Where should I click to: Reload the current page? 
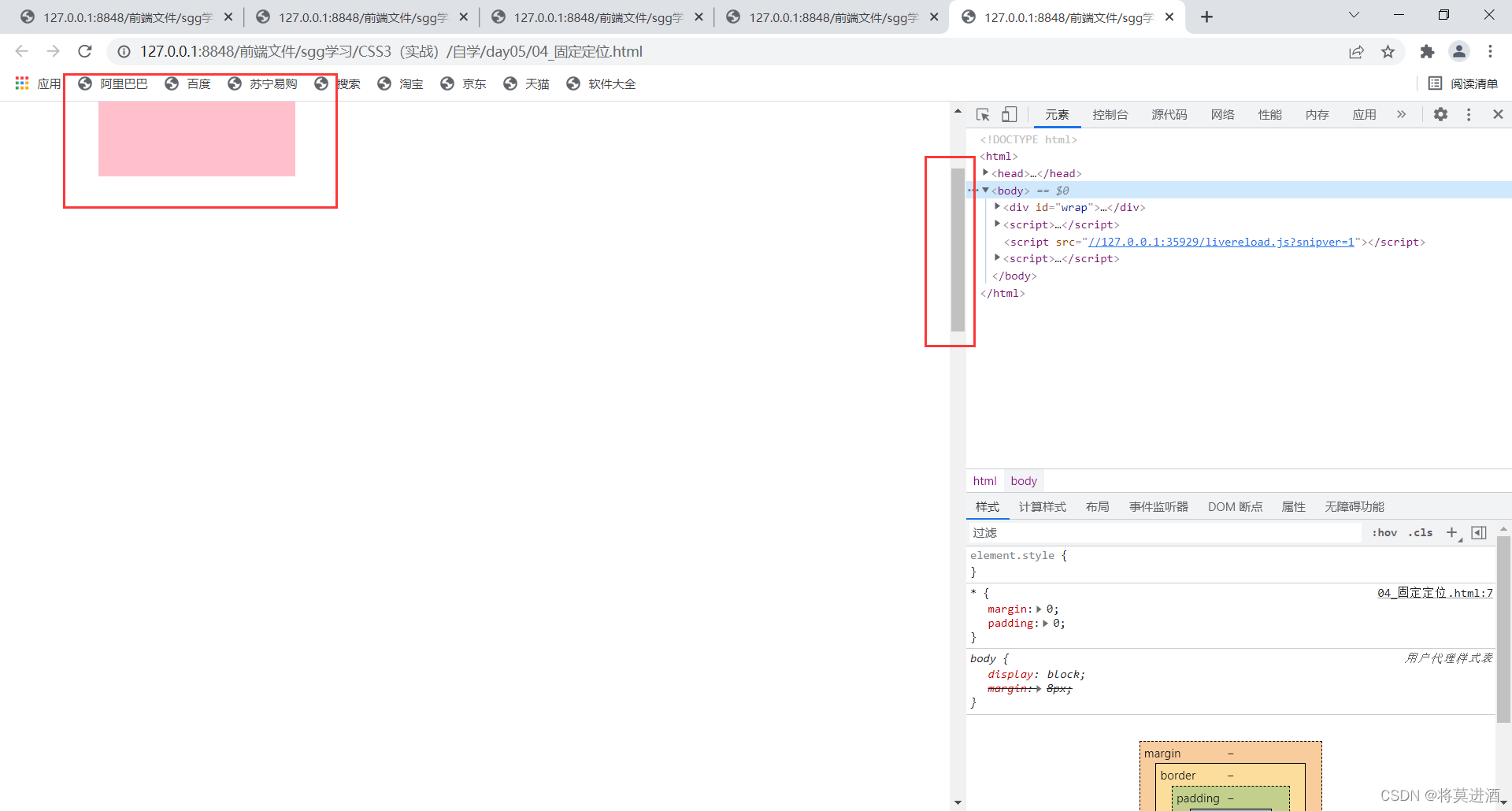[x=85, y=51]
